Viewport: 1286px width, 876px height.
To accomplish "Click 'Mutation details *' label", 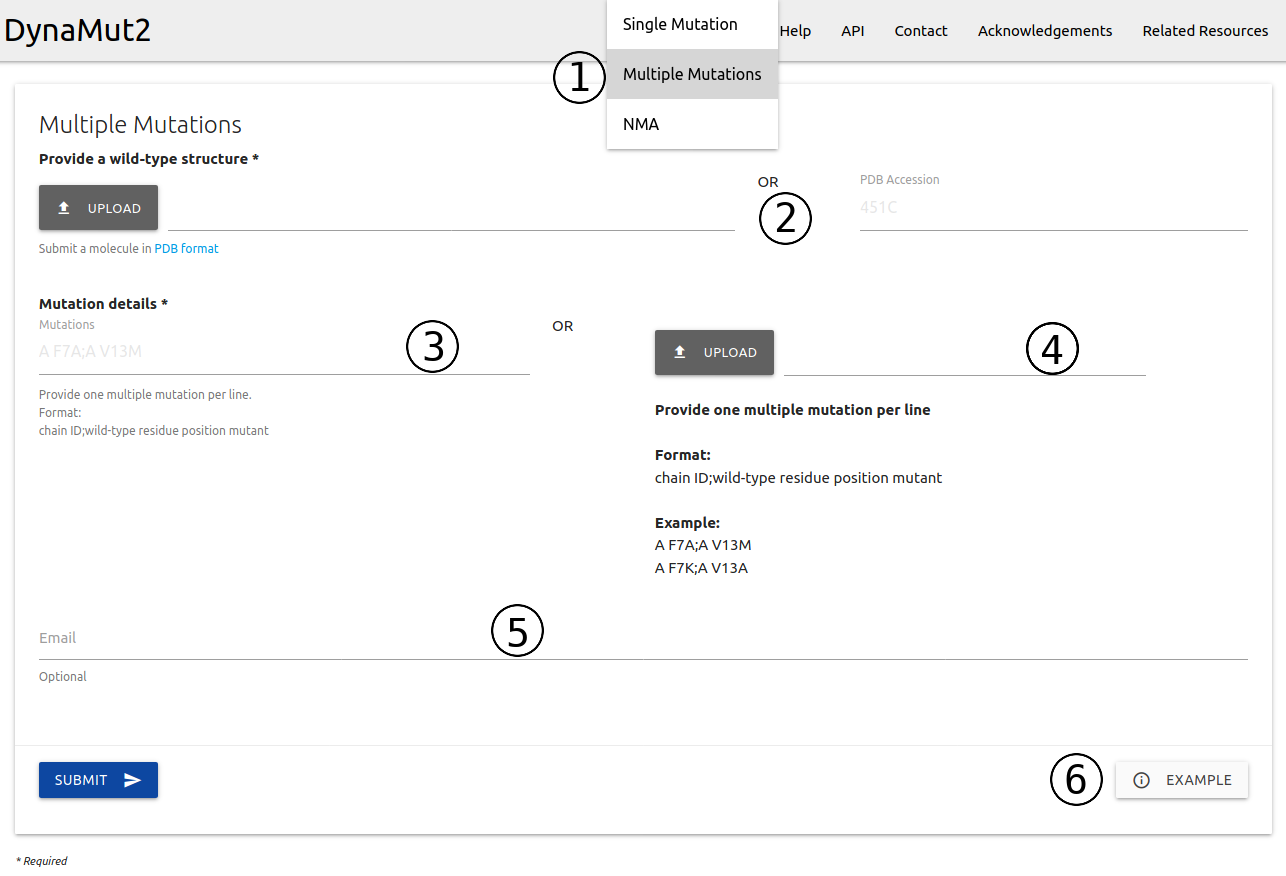I will 103,303.
